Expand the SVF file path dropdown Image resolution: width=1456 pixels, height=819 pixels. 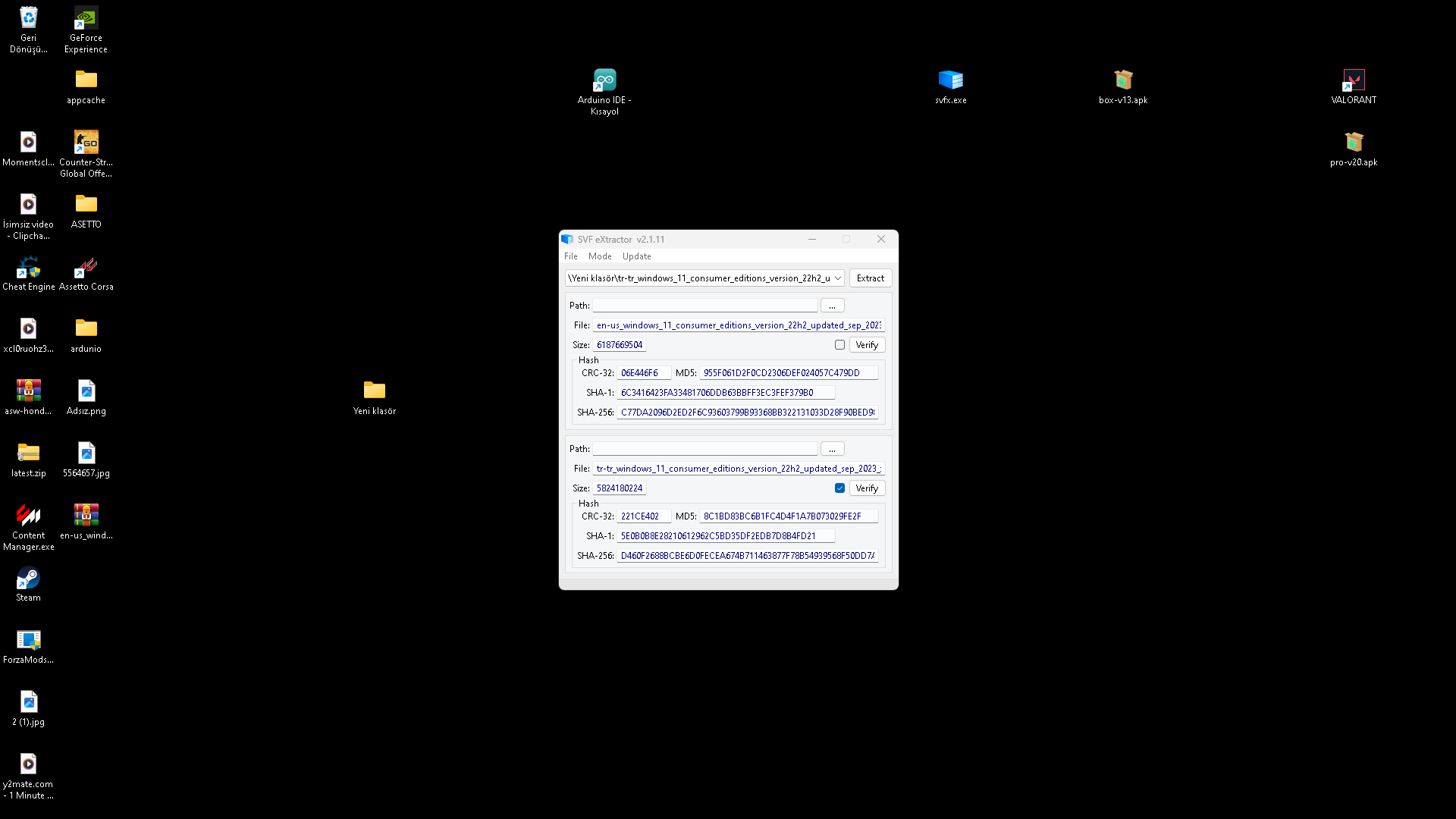(x=838, y=278)
